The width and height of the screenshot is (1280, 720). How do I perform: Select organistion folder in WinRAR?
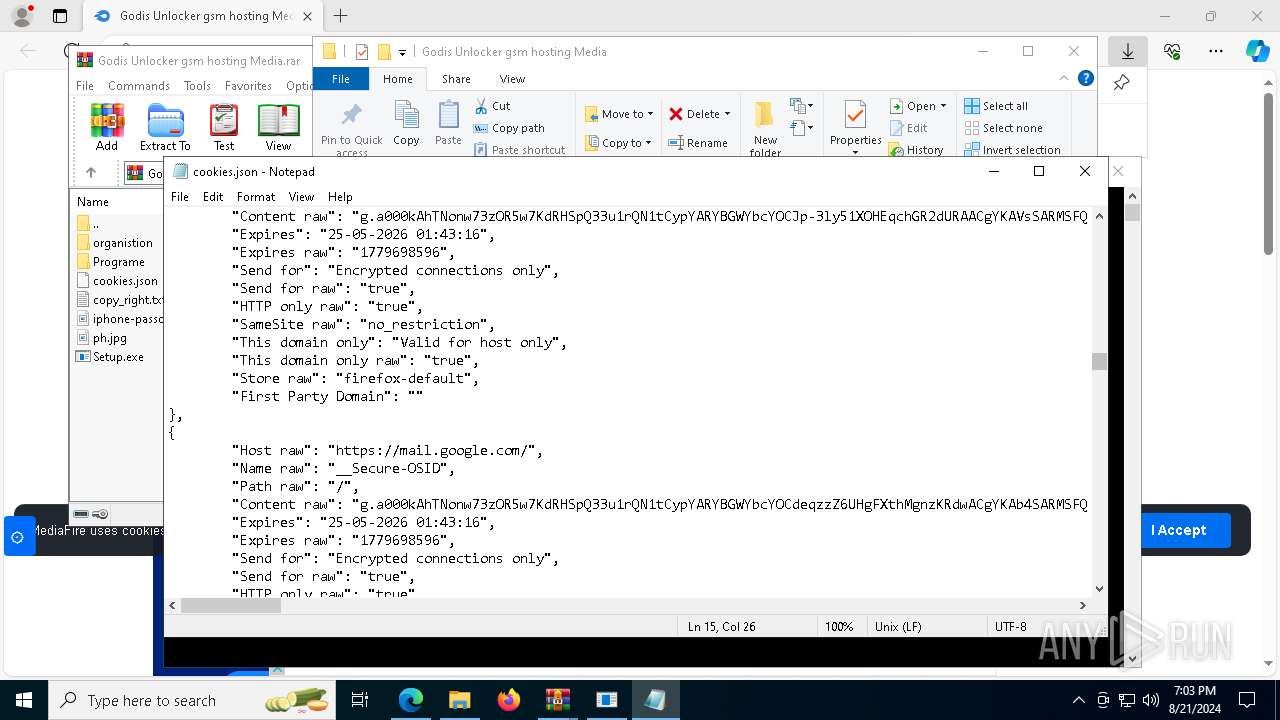pyautogui.click(x=116, y=243)
